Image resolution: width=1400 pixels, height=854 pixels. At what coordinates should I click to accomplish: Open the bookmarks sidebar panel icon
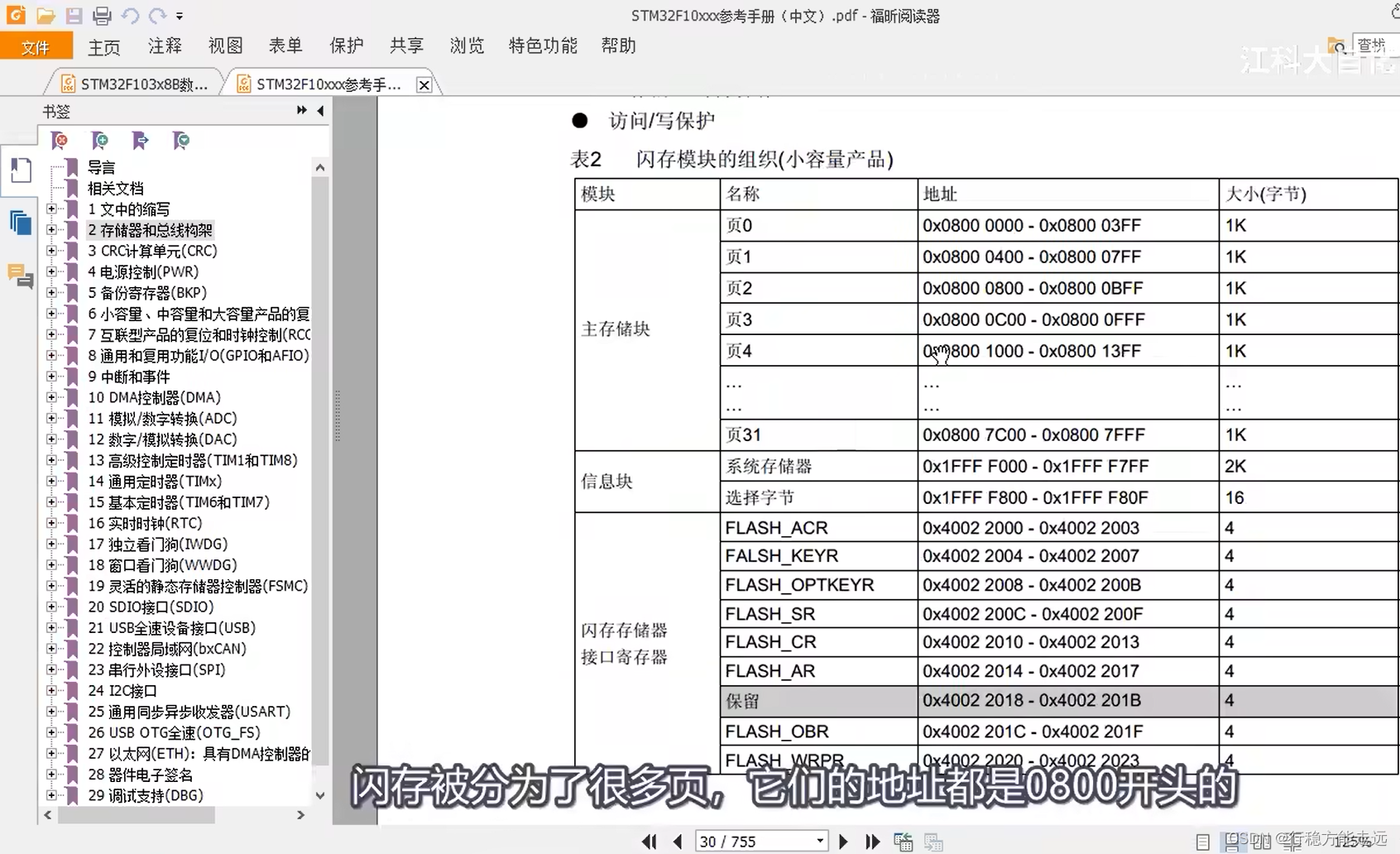[x=20, y=170]
